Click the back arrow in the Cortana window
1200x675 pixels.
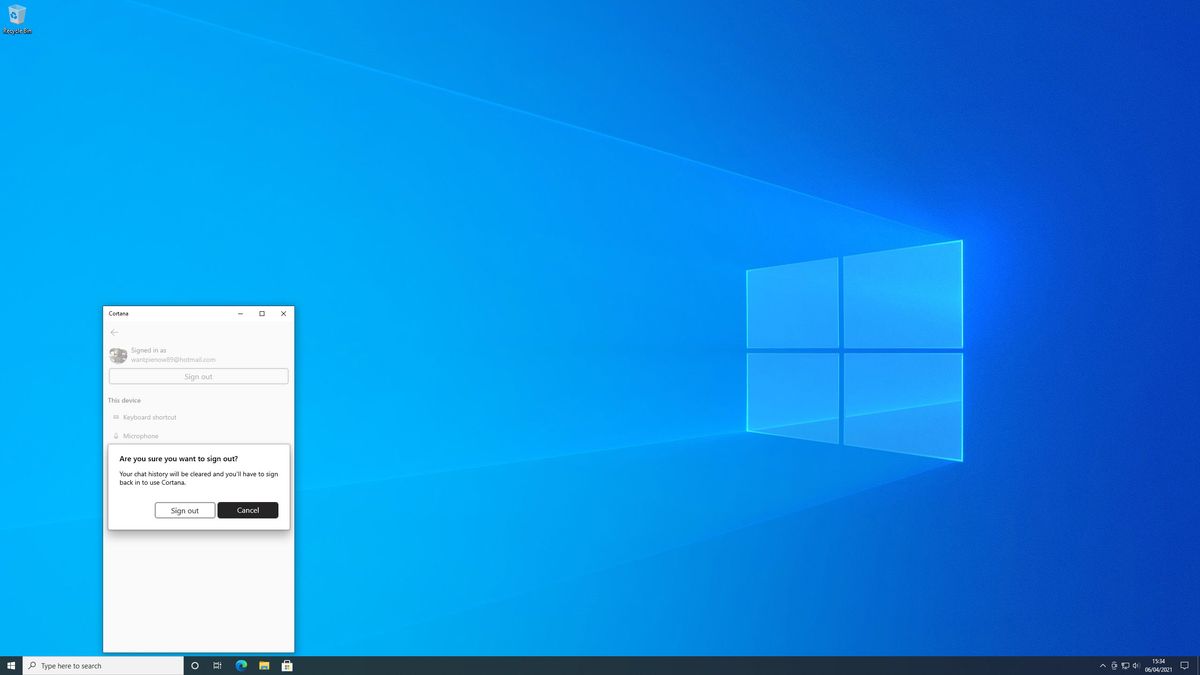(115, 332)
